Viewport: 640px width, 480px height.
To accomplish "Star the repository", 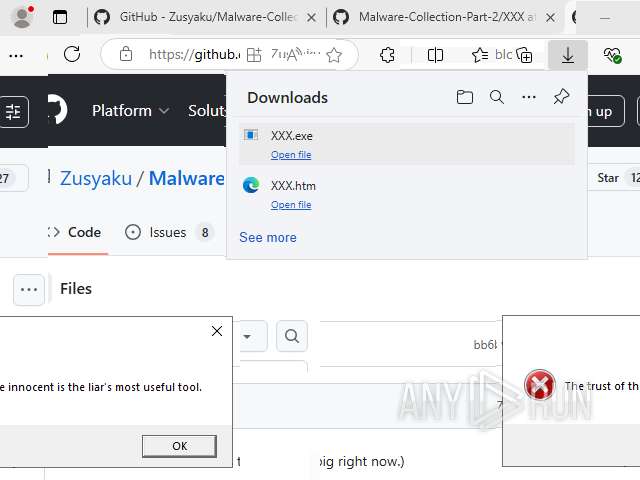I will [x=612, y=178].
